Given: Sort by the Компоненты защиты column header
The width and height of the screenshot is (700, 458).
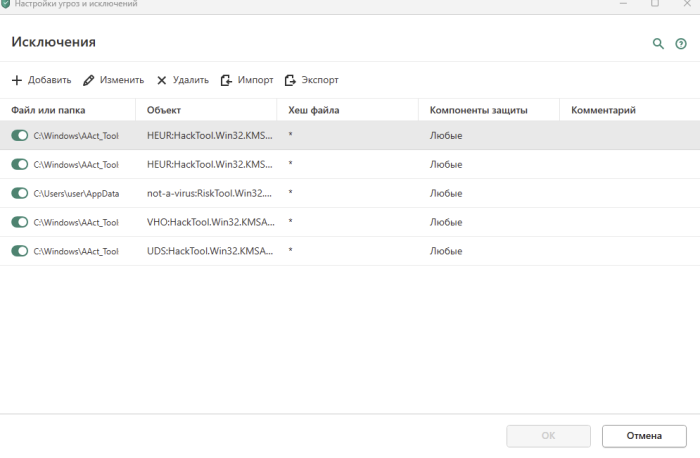Looking at the screenshot, I should pos(489,110).
